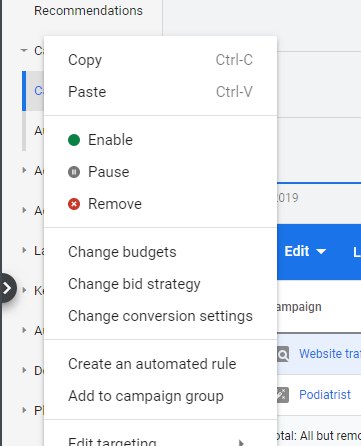Click the gray Pause status icon

click(x=74, y=172)
